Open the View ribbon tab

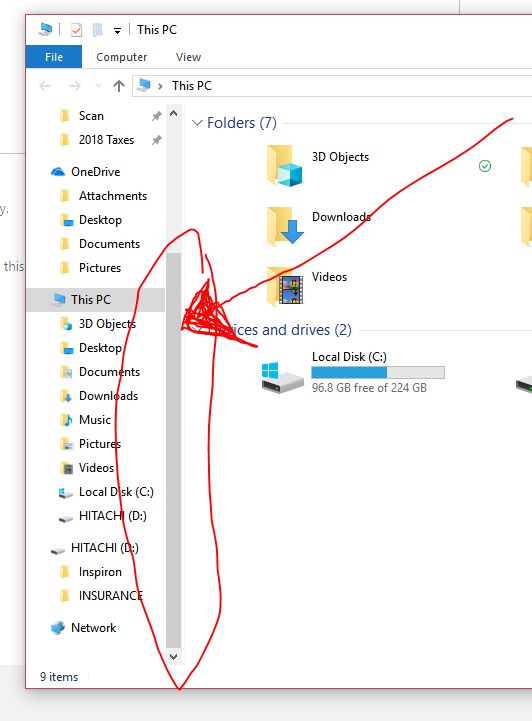(188, 57)
